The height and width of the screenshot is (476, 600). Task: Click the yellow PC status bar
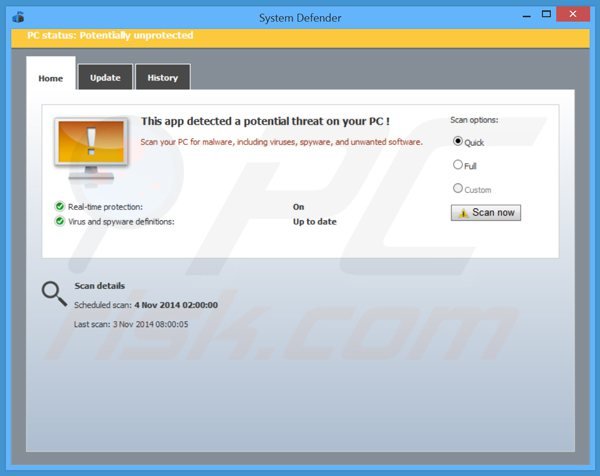300,36
